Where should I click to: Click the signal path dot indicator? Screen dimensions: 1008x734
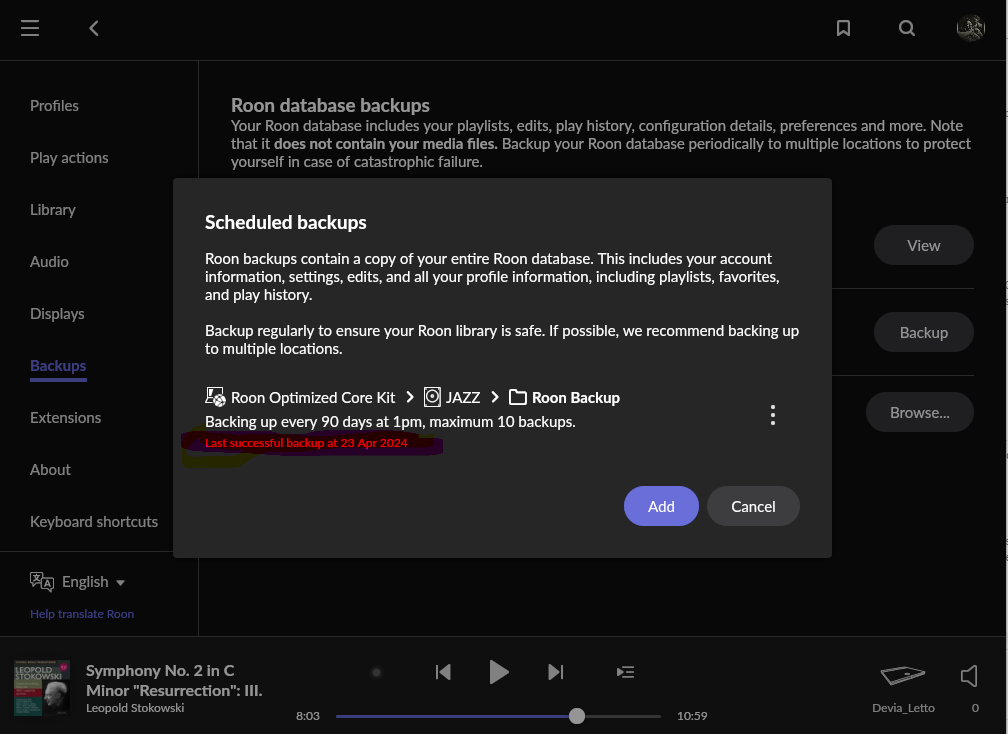377,672
